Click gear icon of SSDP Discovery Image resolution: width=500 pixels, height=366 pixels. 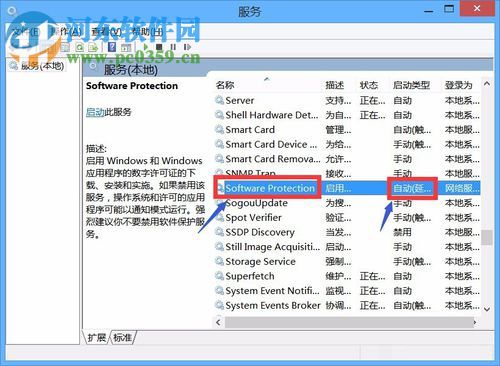pos(219,232)
